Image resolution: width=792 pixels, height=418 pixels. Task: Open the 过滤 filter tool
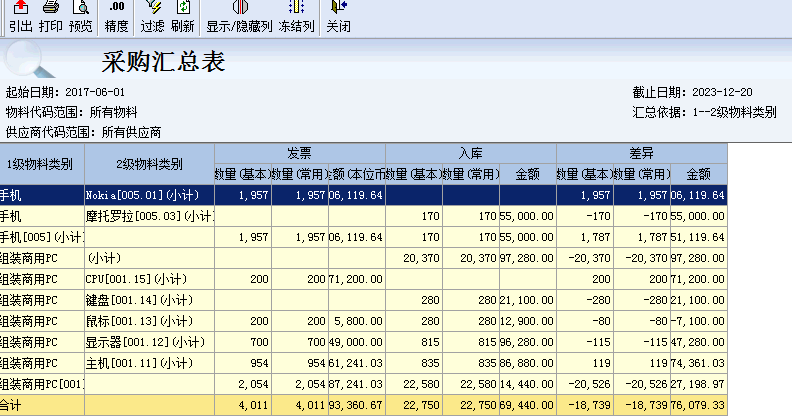[x=153, y=17]
